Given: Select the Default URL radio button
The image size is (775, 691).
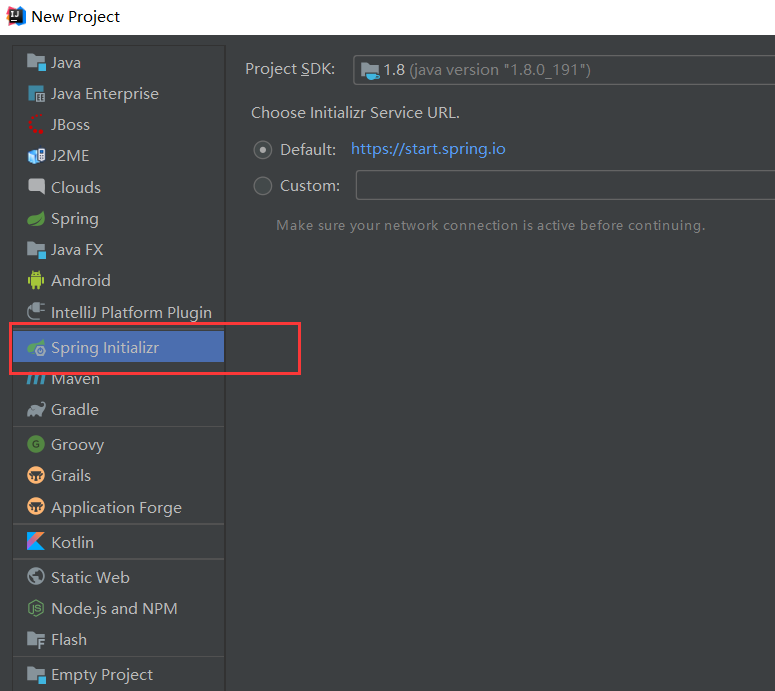Looking at the screenshot, I should pos(262,150).
